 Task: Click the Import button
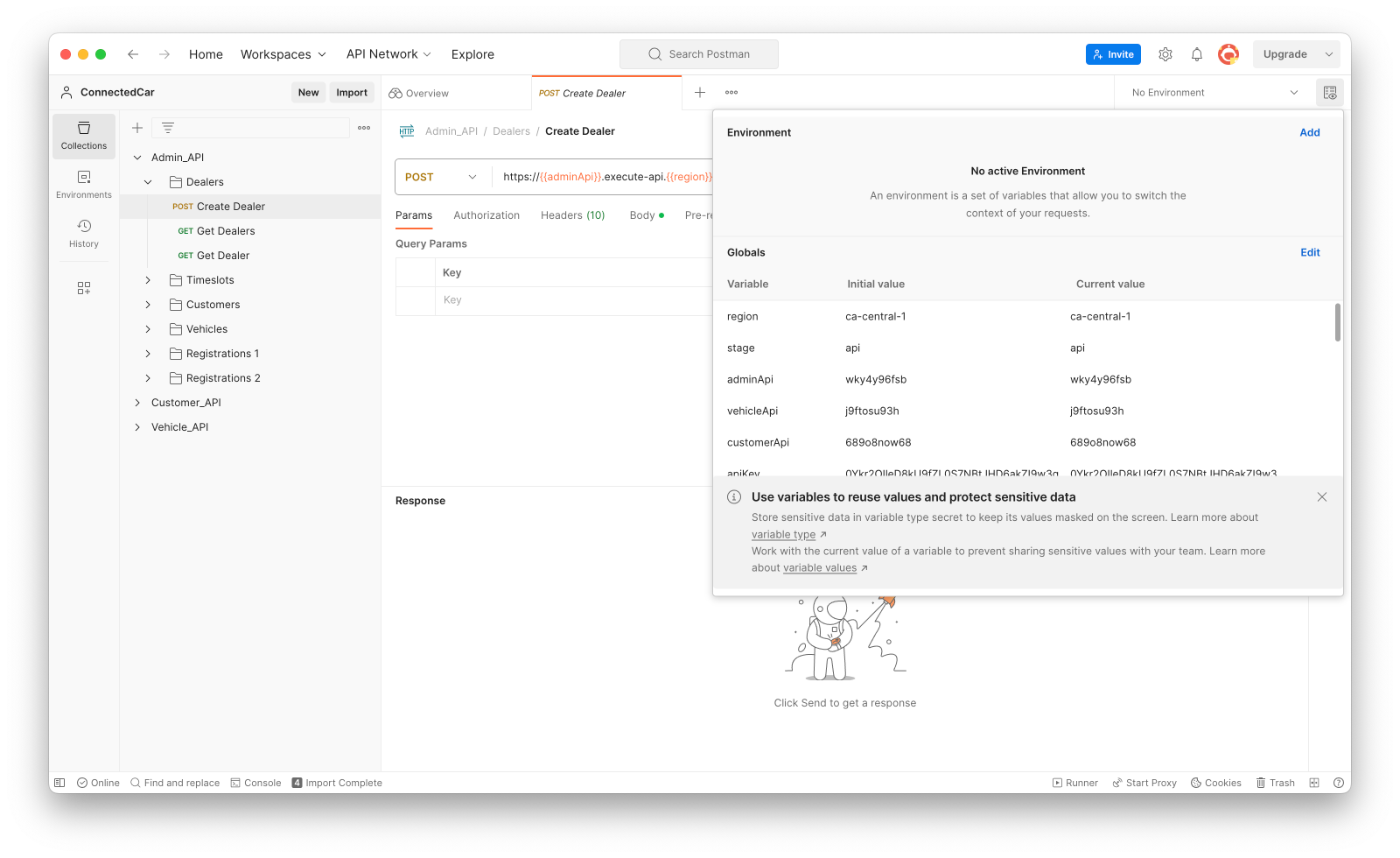(x=352, y=93)
